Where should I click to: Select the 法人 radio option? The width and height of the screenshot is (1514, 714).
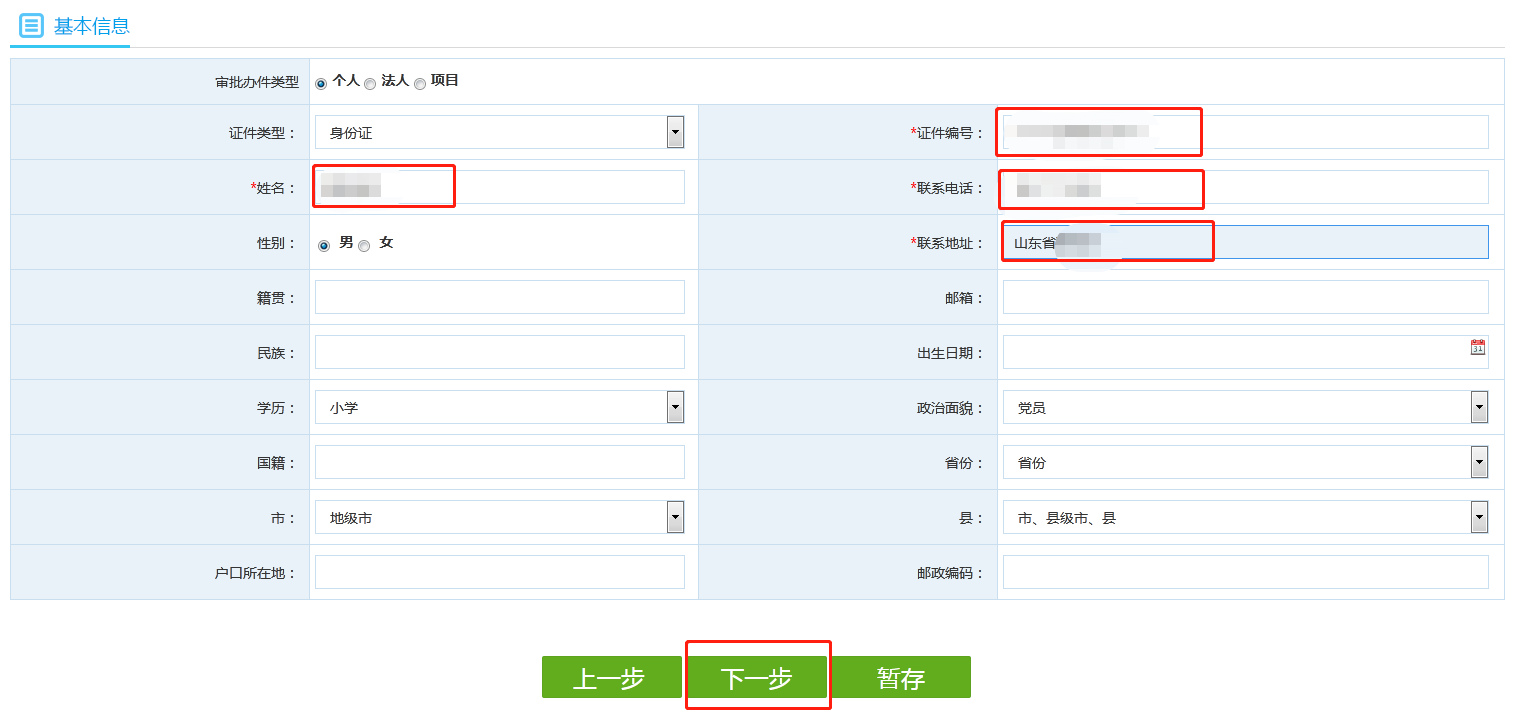(x=370, y=84)
